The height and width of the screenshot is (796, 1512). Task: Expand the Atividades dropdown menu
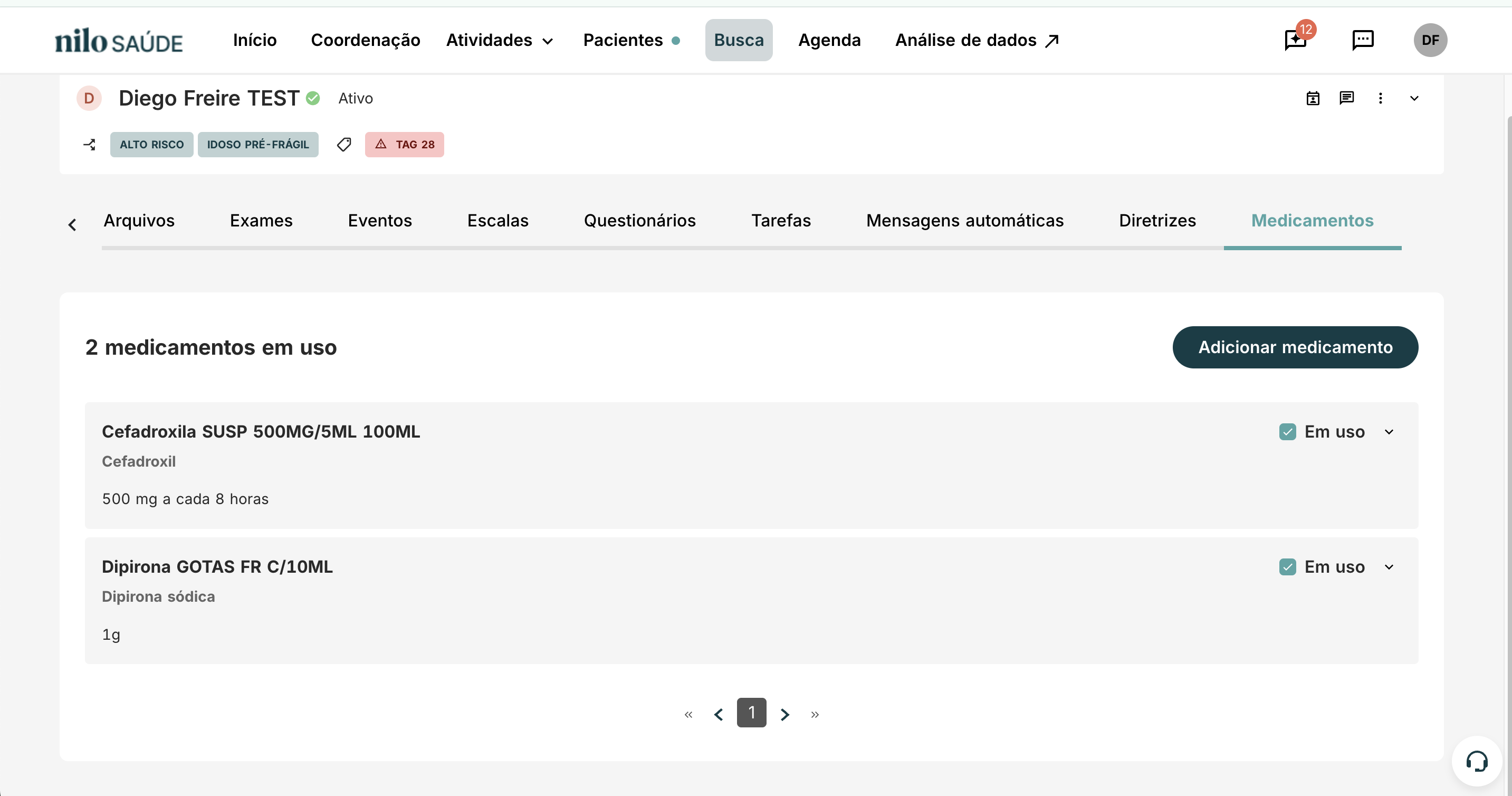click(x=499, y=40)
